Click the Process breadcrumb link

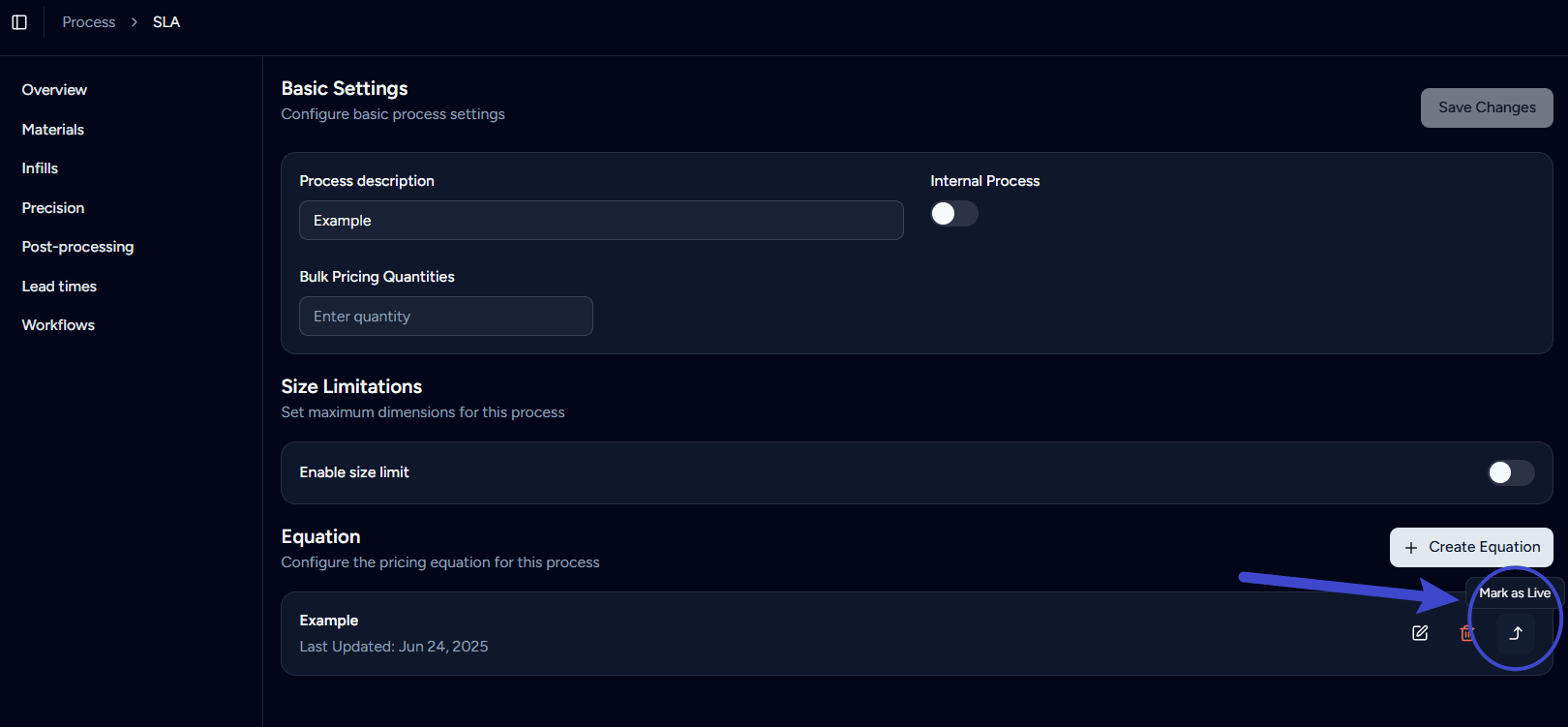(89, 22)
